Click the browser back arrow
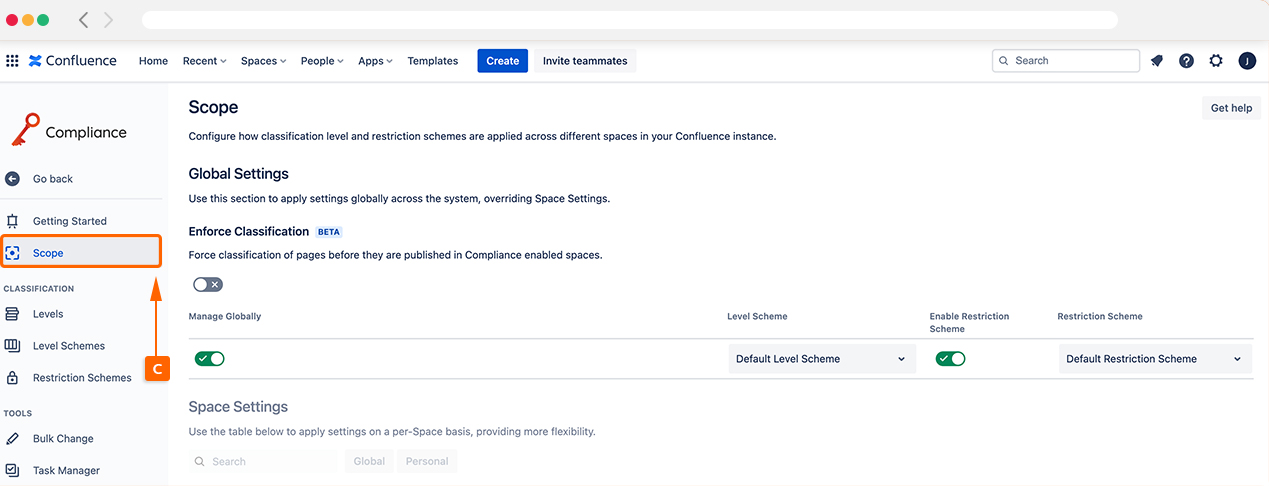Screen dimensions: 1269x486 [83, 20]
